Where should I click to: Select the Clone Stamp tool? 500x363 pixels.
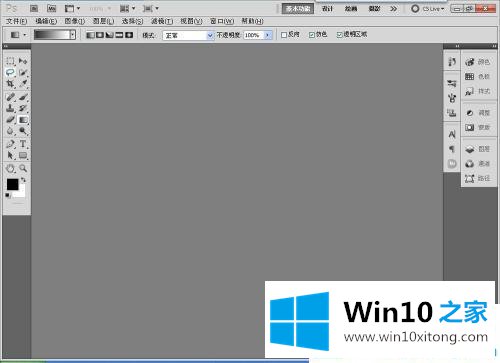click(10, 108)
